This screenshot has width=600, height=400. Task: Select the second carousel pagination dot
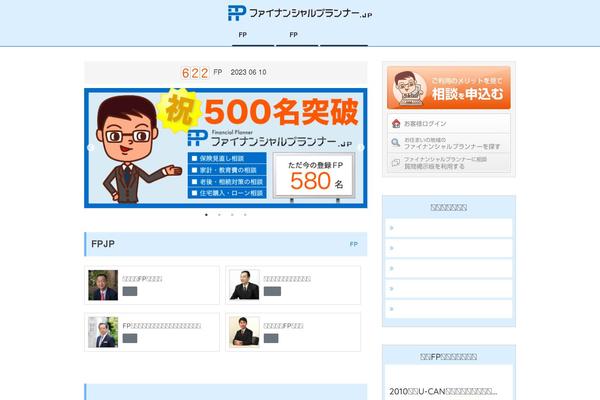219,215
